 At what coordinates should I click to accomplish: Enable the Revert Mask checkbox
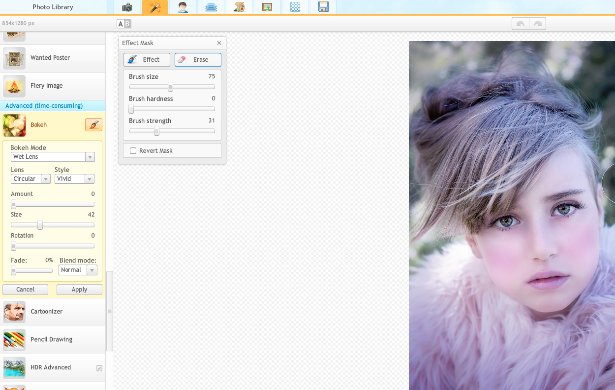tap(133, 151)
